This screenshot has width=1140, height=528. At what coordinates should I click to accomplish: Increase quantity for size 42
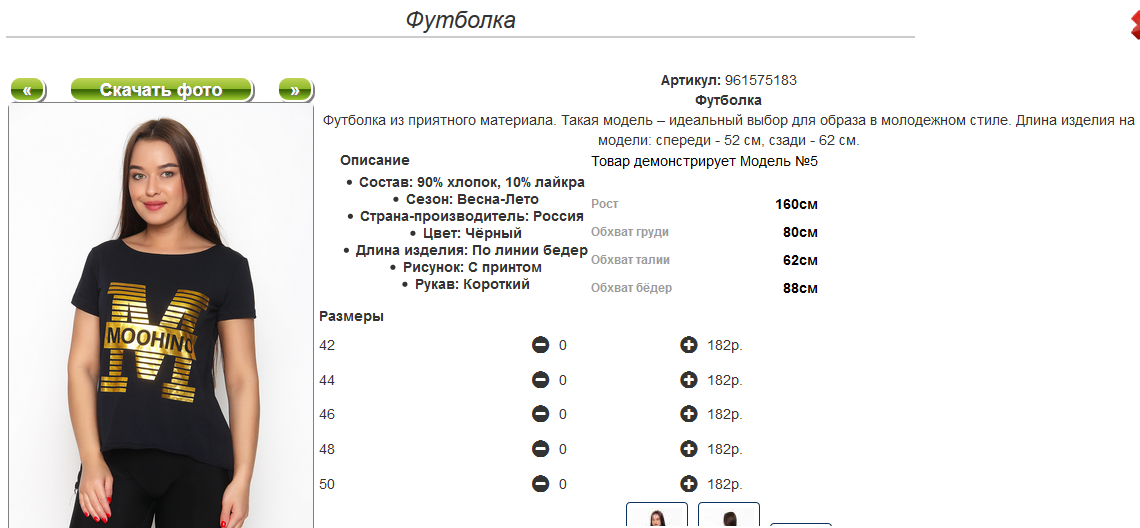[x=689, y=345]
